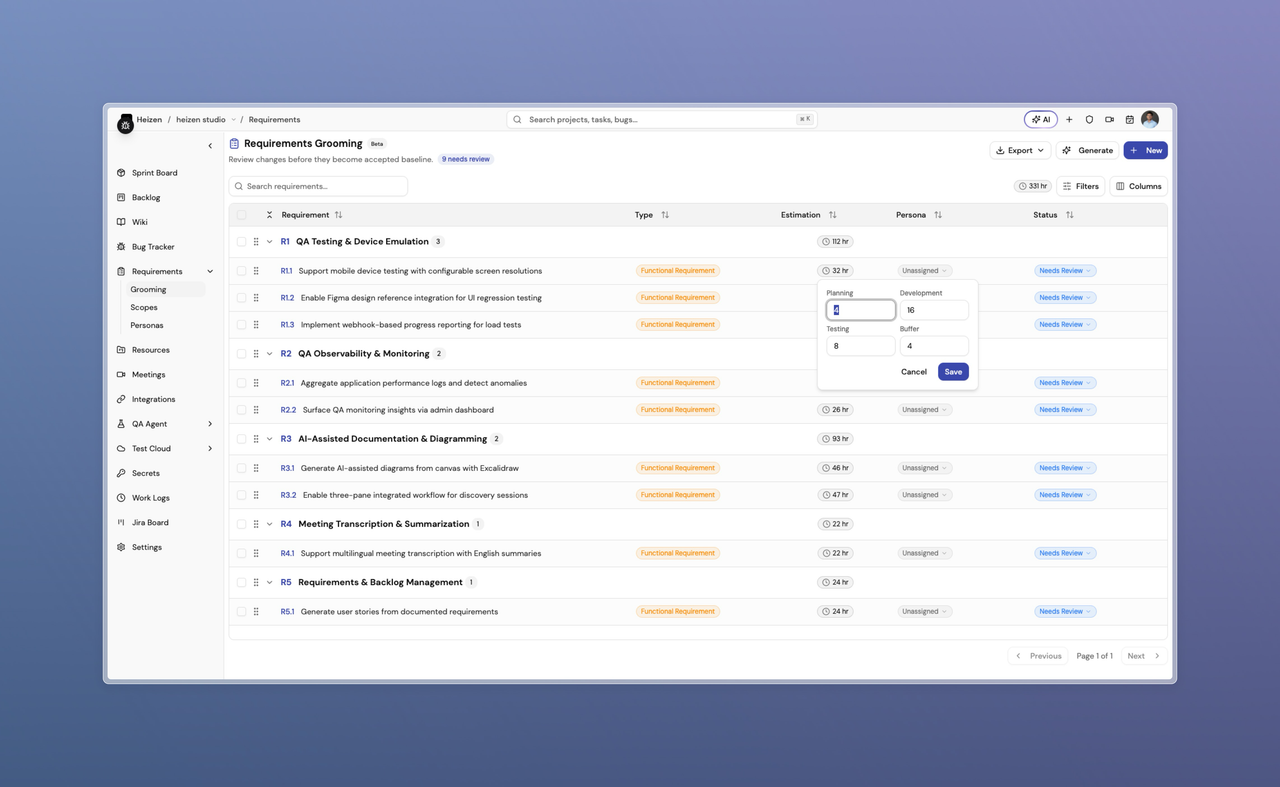Click the Resources sidebar icon
Image resolution: width=1280 pixels, height=787 pixels.
click(x=121, y=350)
